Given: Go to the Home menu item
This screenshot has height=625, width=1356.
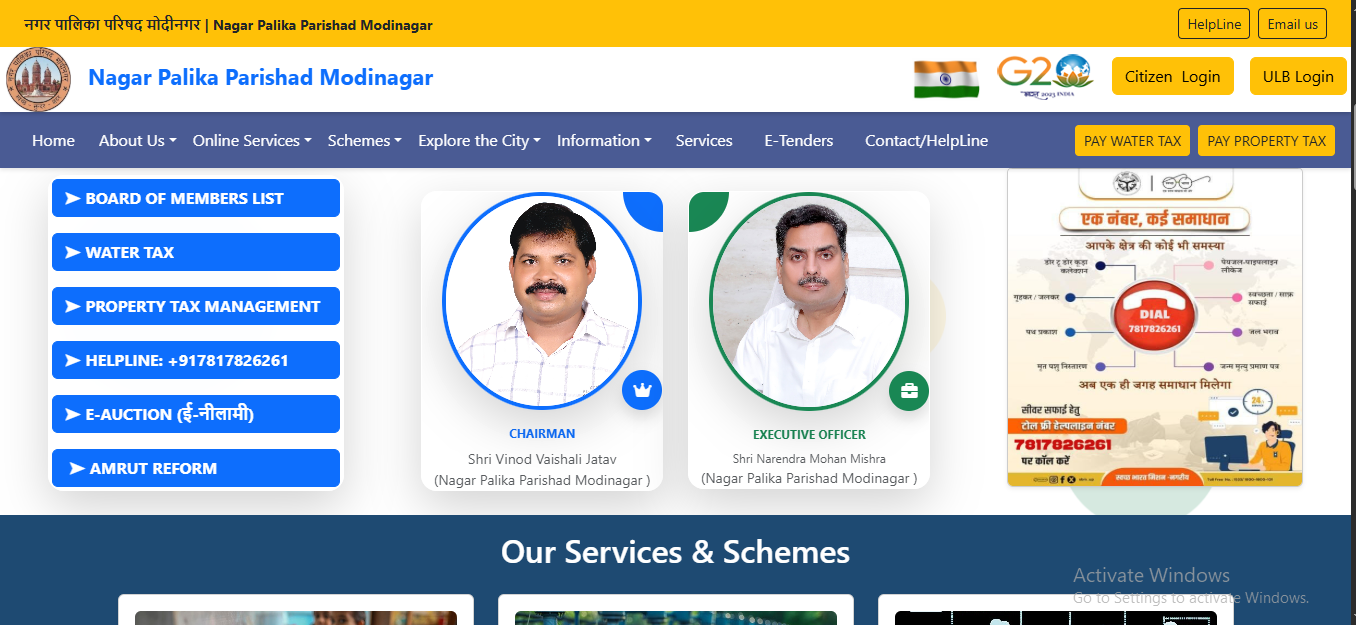Looking at the screenshot, I should tap(53, 141).
